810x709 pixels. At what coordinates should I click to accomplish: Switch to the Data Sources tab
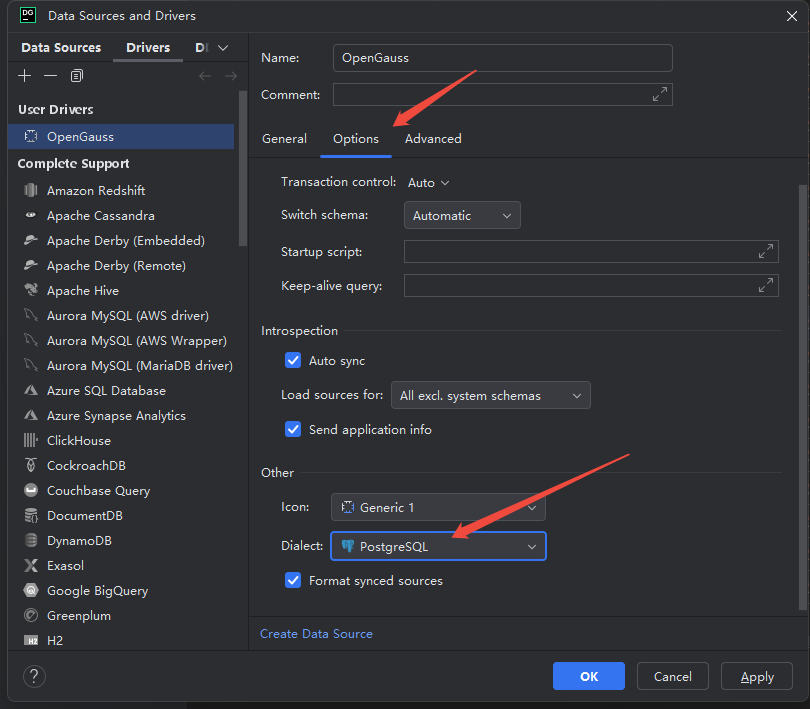pos(61,48)
